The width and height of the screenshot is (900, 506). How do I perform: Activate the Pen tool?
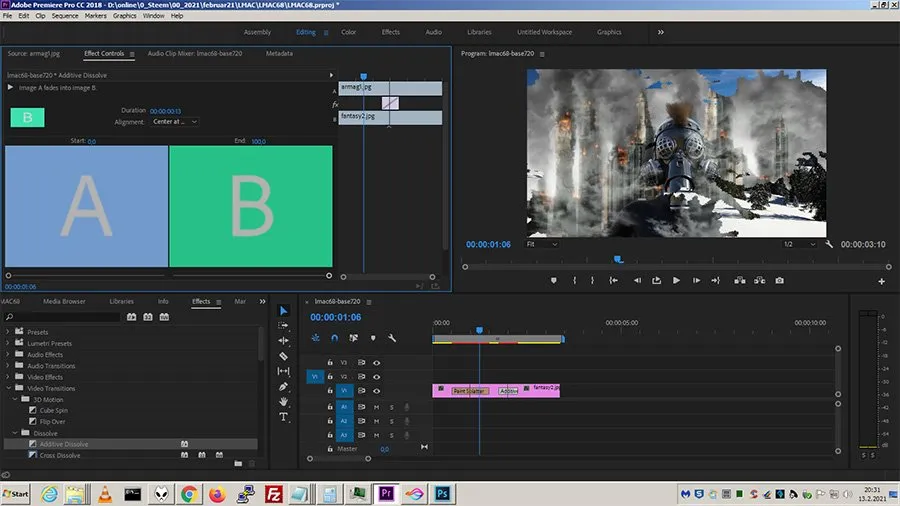284,386
